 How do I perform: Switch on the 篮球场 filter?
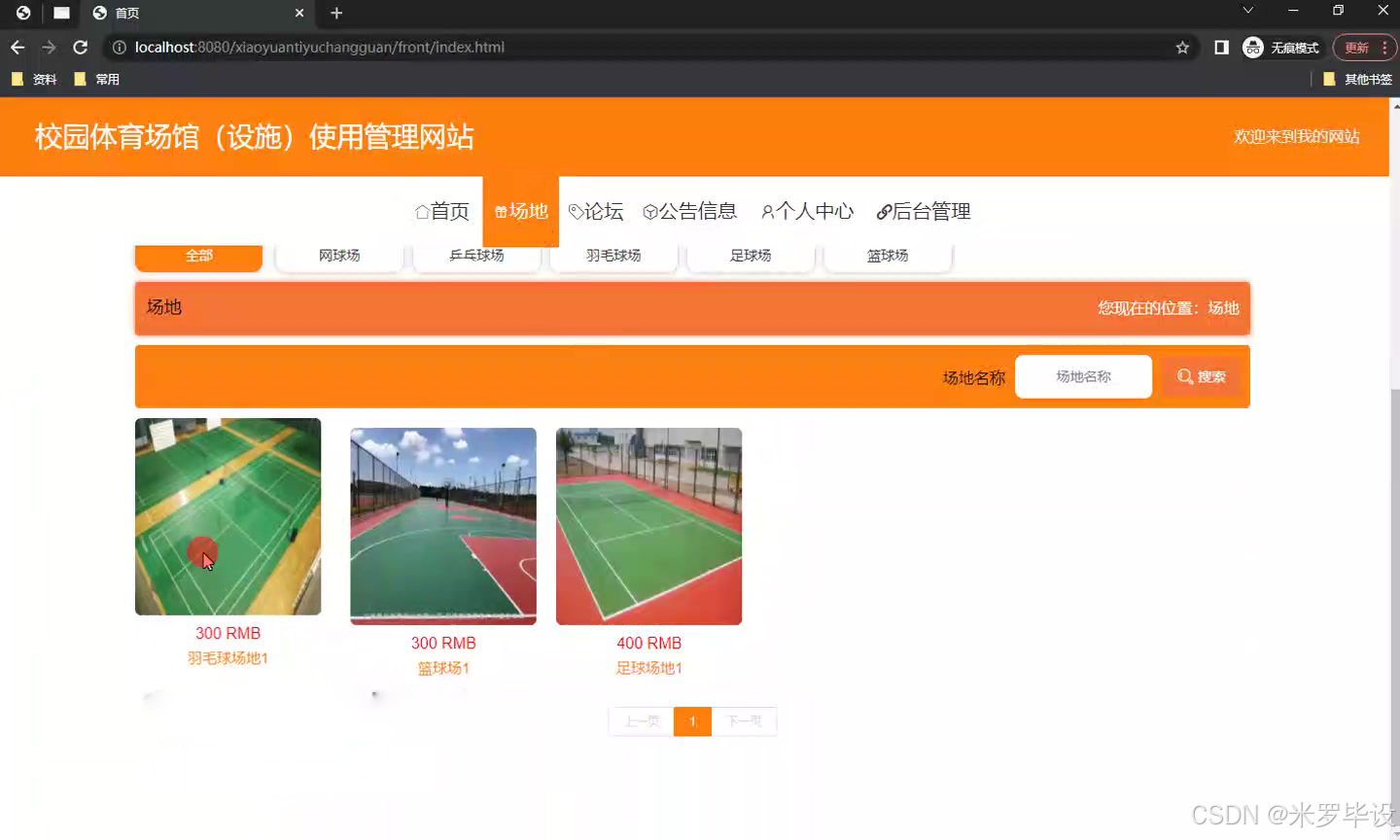[888, 255]
